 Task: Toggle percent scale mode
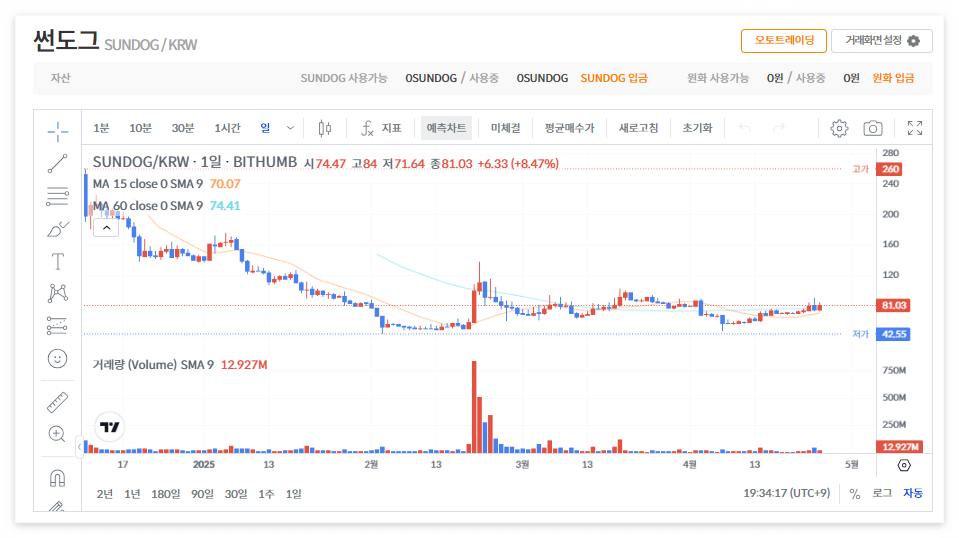coord(855,494)
